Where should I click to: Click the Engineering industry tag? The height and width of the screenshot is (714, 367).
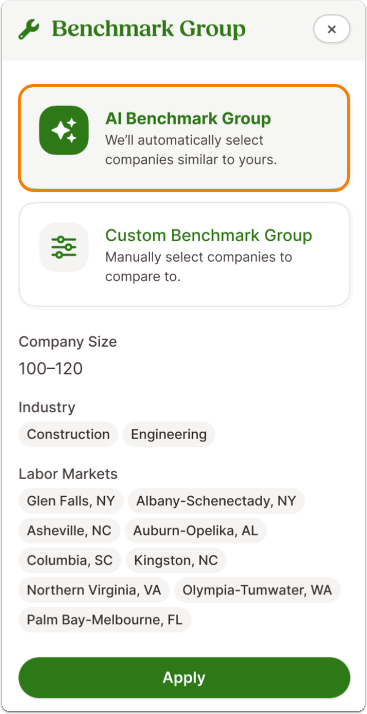pos(169,434)
